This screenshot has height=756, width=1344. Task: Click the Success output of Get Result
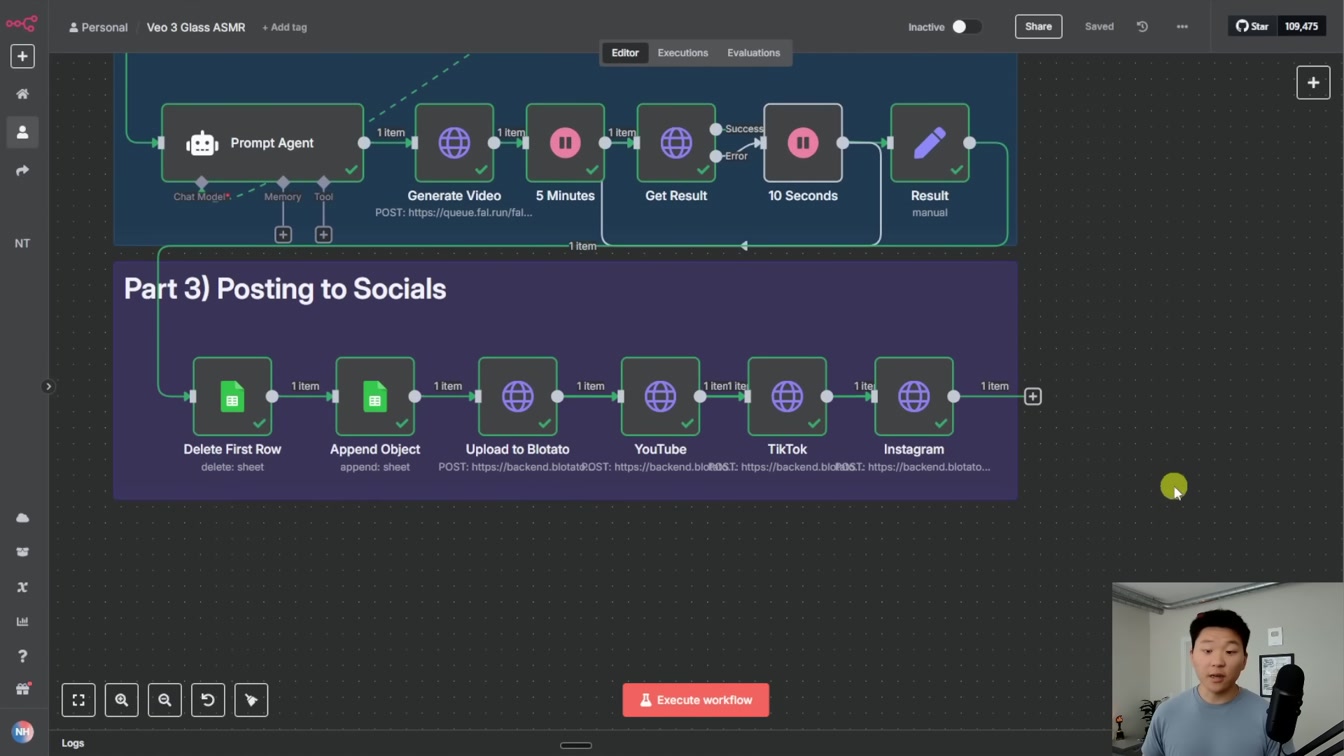pyautogui.click(x=716, y=129)
